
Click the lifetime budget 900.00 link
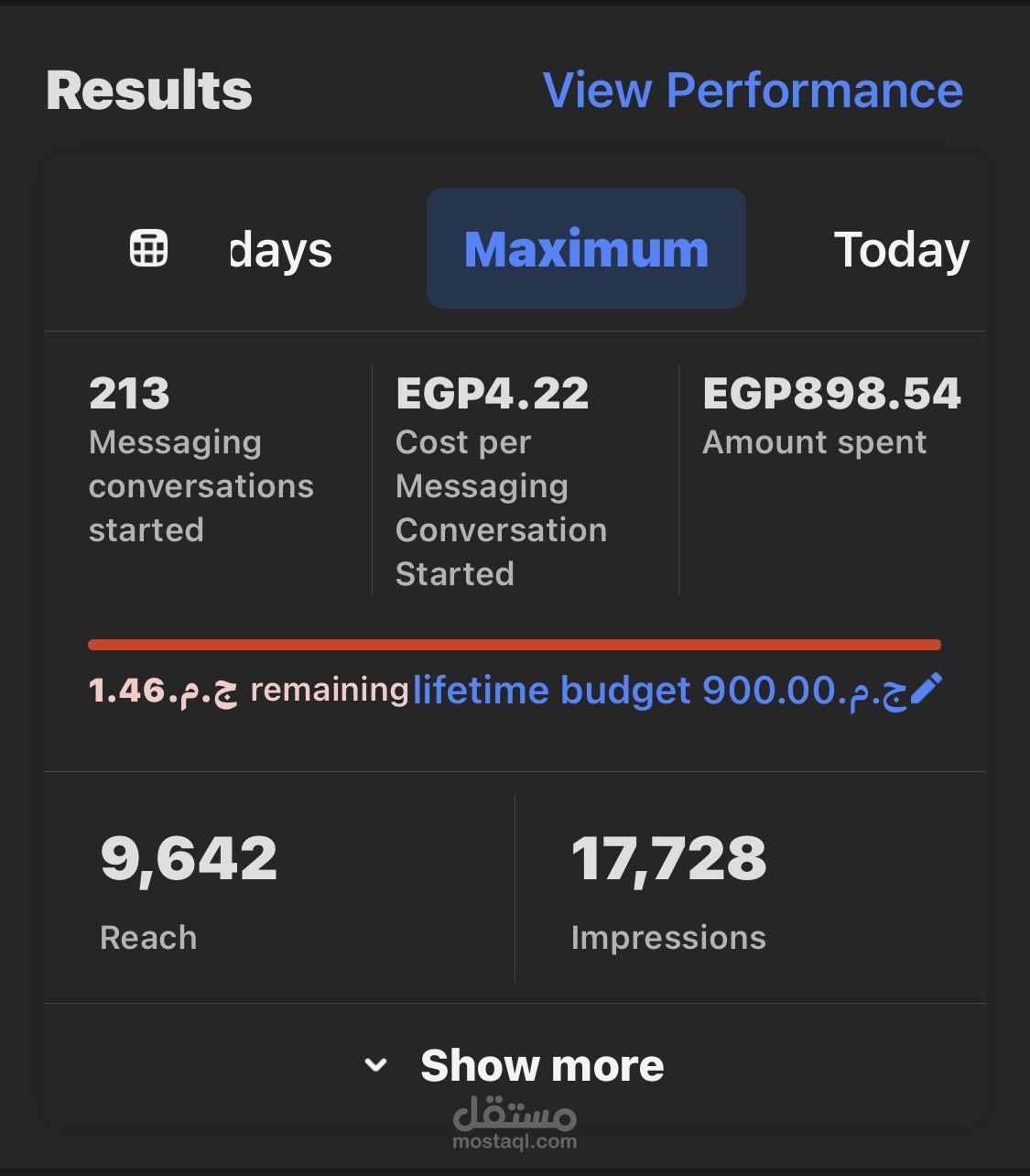(659, 691)
